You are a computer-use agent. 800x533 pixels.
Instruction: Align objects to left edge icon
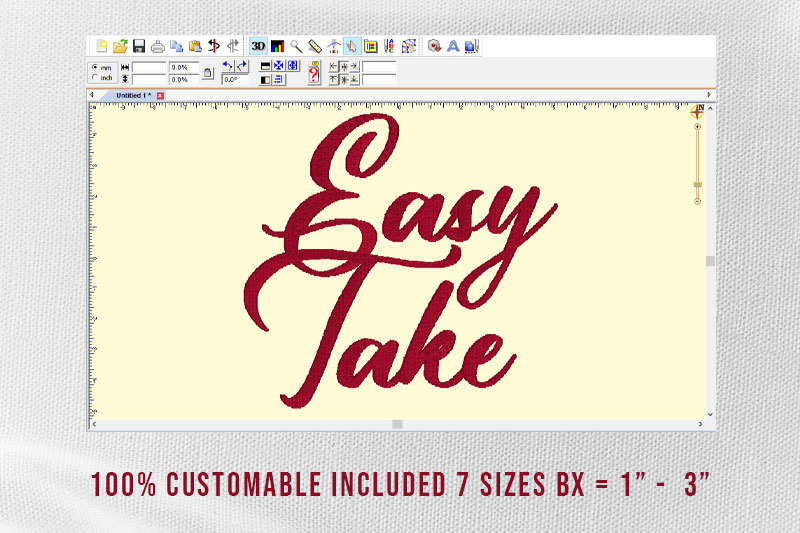[x=334, y=67]
